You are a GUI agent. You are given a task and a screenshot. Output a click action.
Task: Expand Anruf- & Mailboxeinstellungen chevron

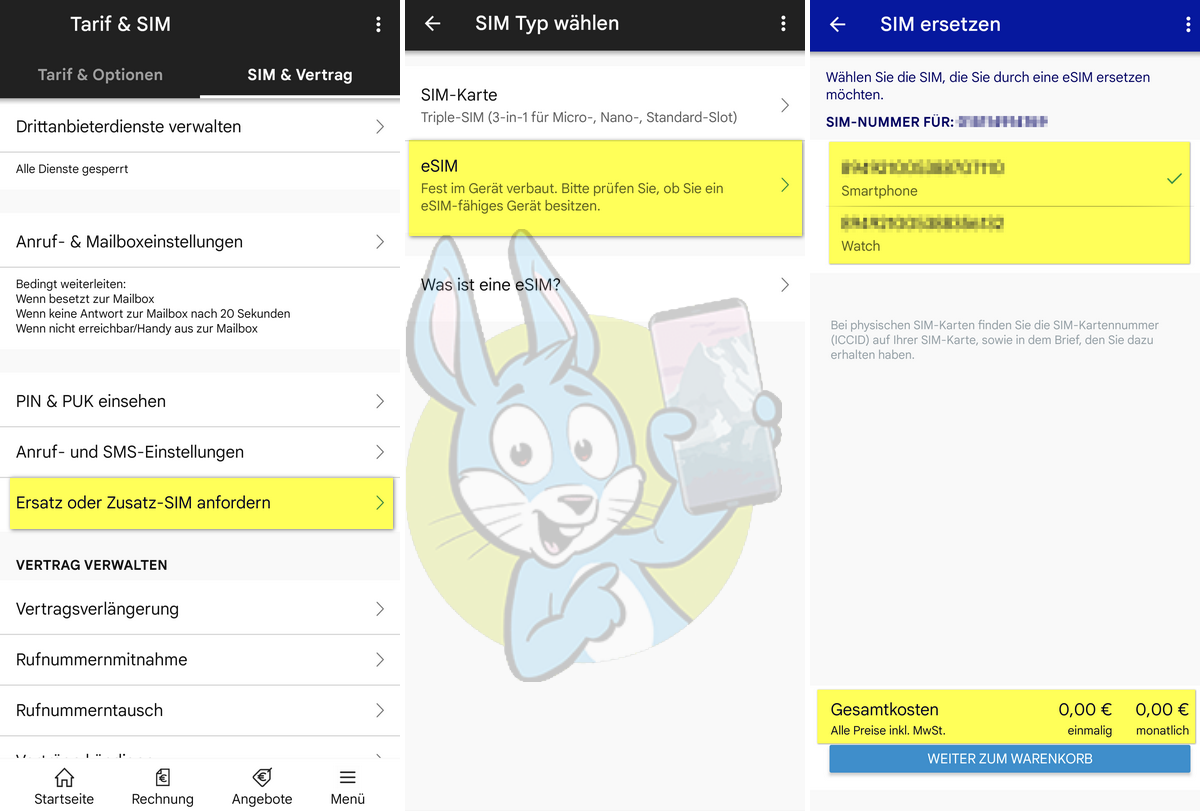(380, 242)
